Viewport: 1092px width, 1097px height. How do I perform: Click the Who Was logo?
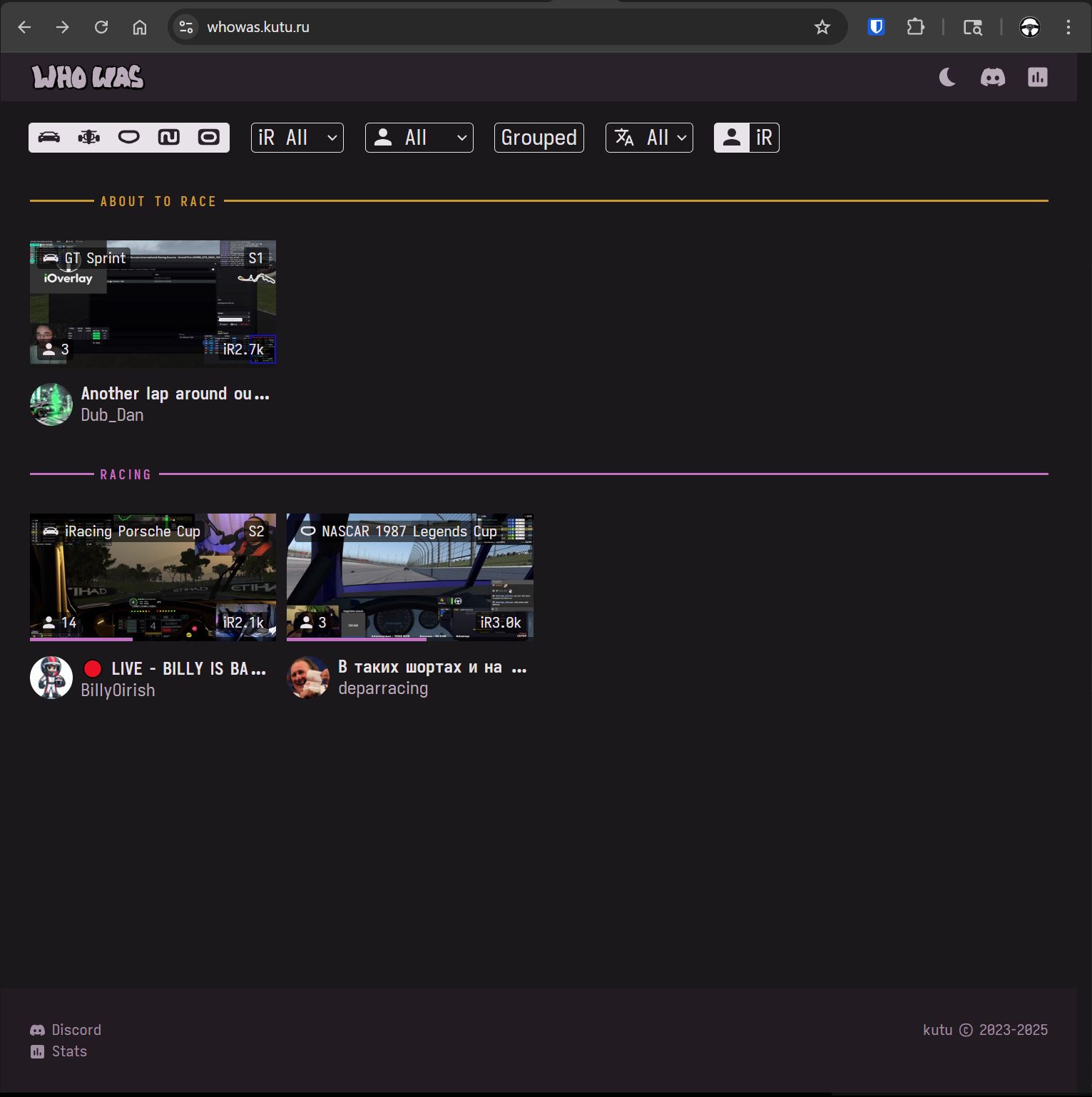pyautogui.click(x=88, y=77)
